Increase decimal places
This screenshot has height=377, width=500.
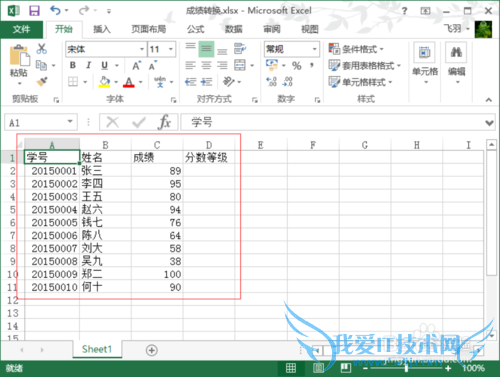(271, 82)
